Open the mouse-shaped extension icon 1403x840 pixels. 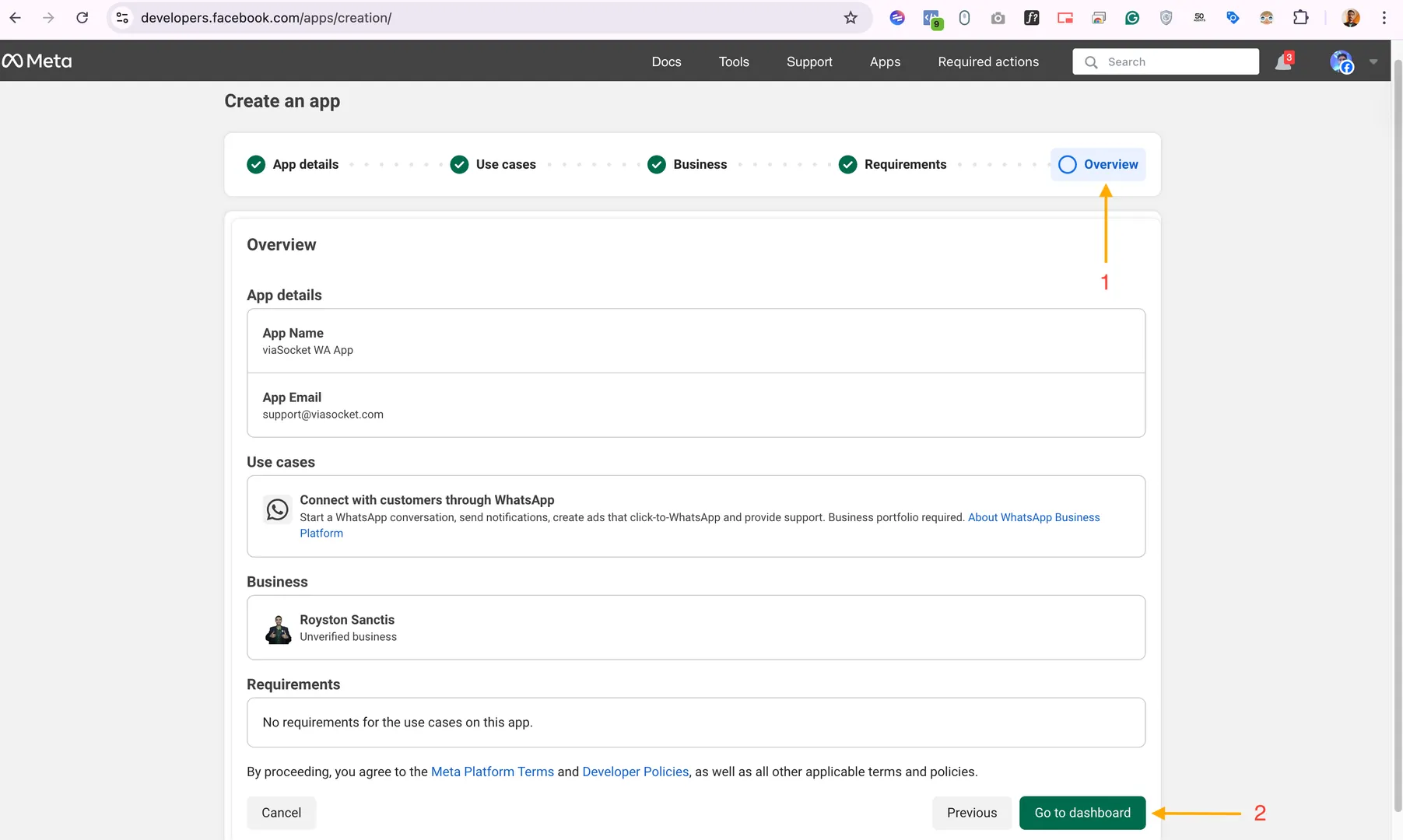(964, 17)
